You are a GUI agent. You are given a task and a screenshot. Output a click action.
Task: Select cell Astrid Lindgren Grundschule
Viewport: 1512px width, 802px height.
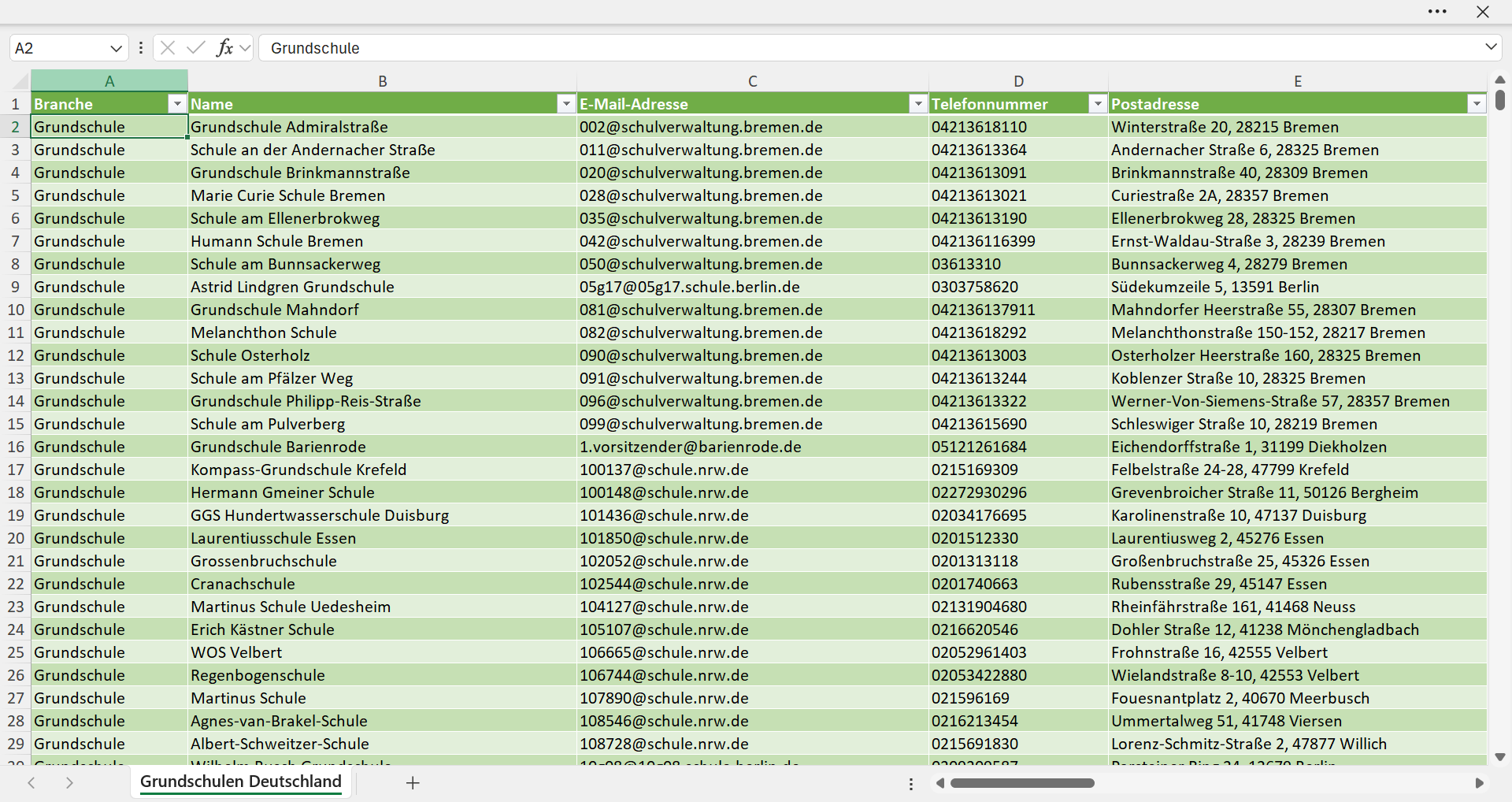(383, 287)
